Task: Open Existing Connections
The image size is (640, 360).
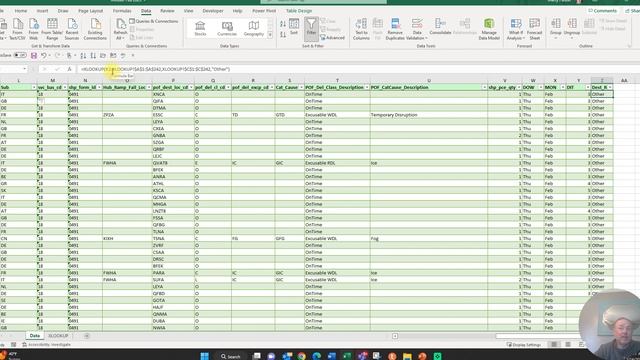Action: point(95,29)
